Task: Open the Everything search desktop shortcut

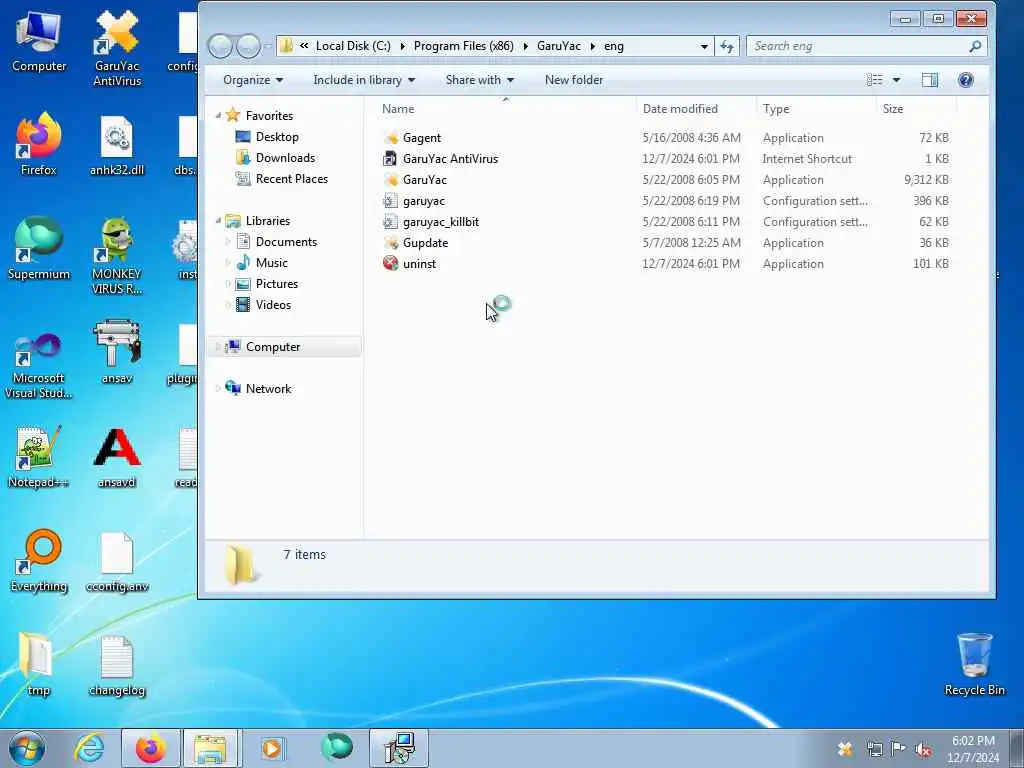Action: click(x=39, y=560)
